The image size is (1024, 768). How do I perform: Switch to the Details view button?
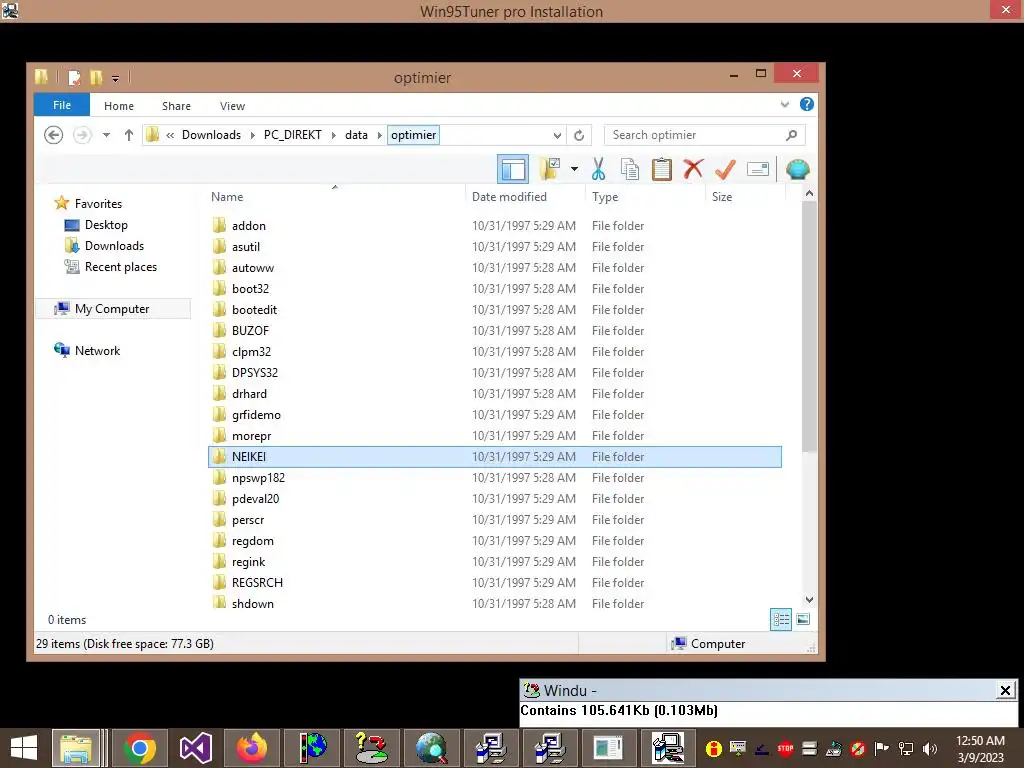click(781, 620)
